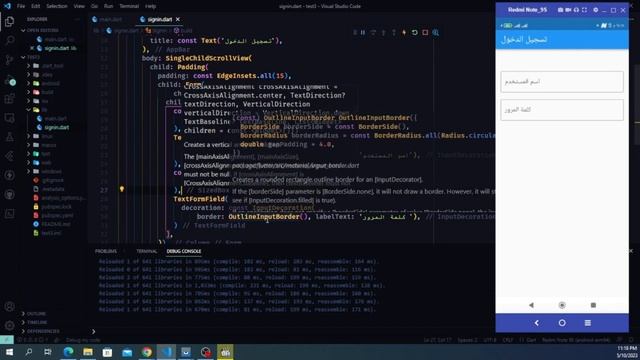Click Explorer more actions ellipsis
The image size is (640, 360).
pos(78,19)
